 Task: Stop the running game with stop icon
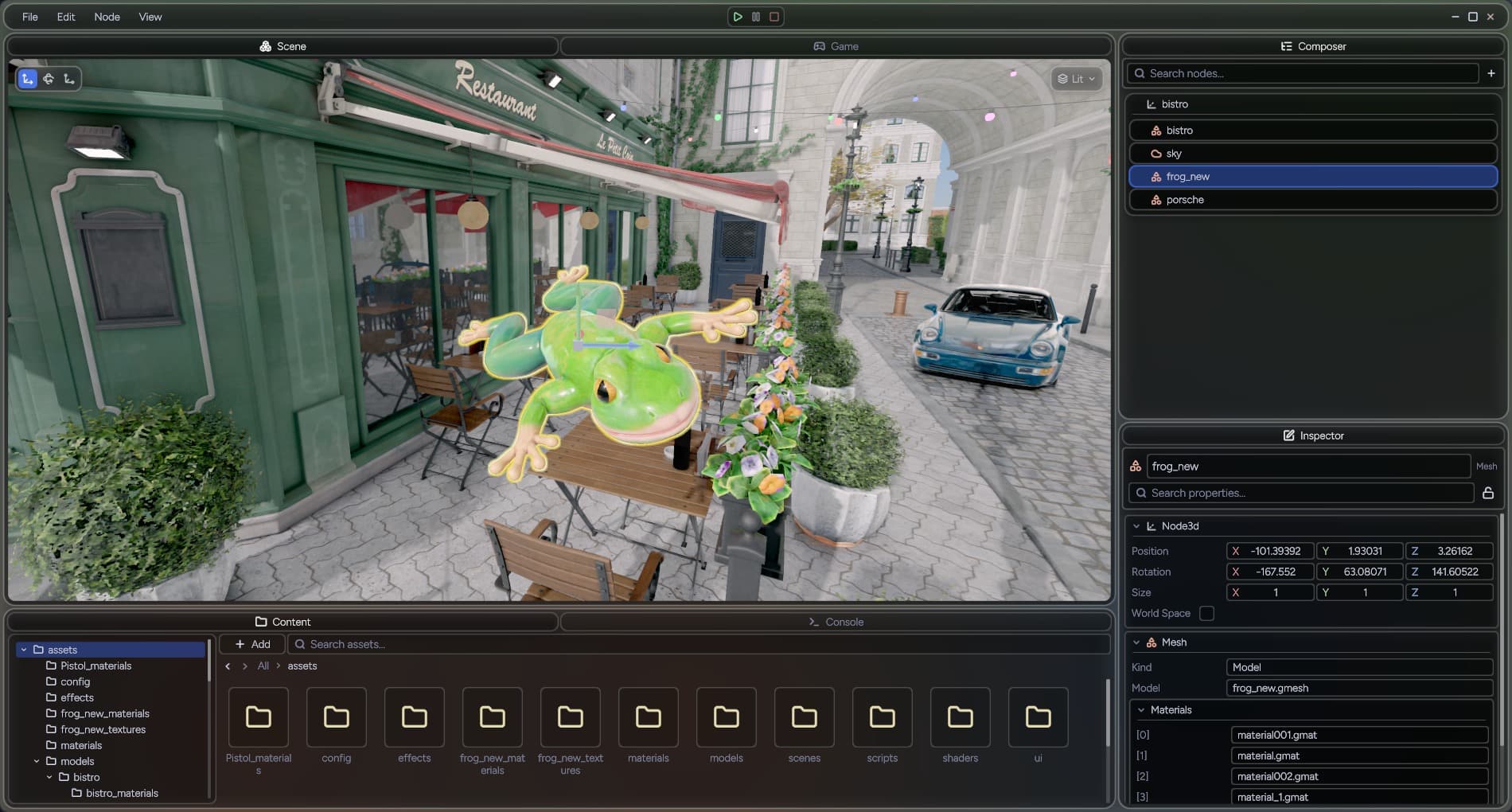click(774, 17)
